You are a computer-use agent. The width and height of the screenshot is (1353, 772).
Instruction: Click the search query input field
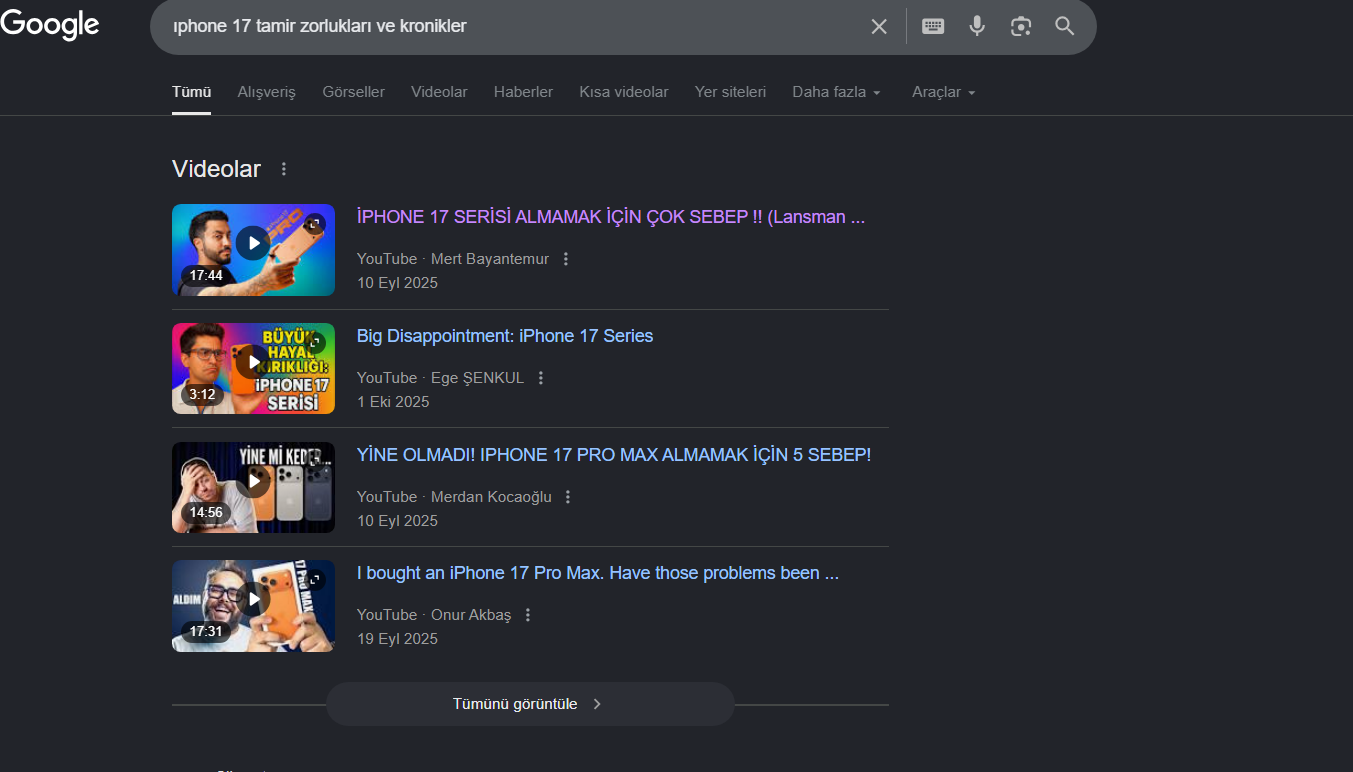click(x=510, y=26)
